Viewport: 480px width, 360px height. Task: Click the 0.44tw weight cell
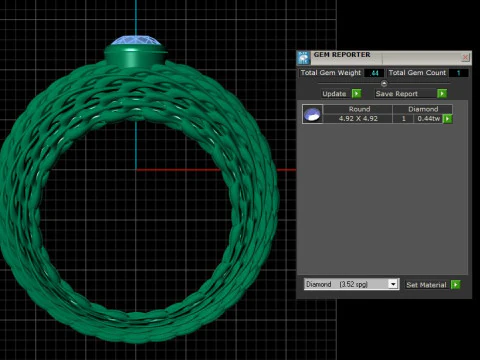(428, 119)
